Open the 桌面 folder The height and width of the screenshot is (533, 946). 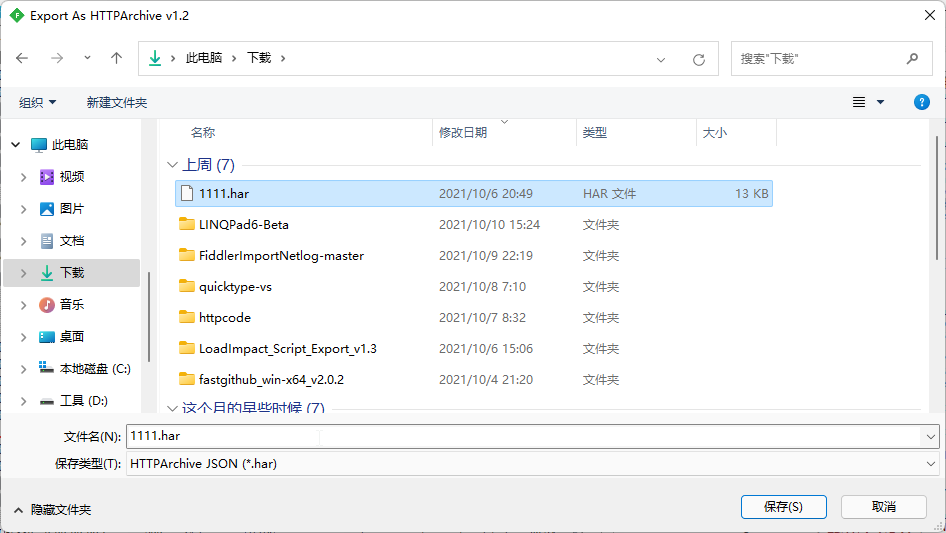click(x=72, y=337)
